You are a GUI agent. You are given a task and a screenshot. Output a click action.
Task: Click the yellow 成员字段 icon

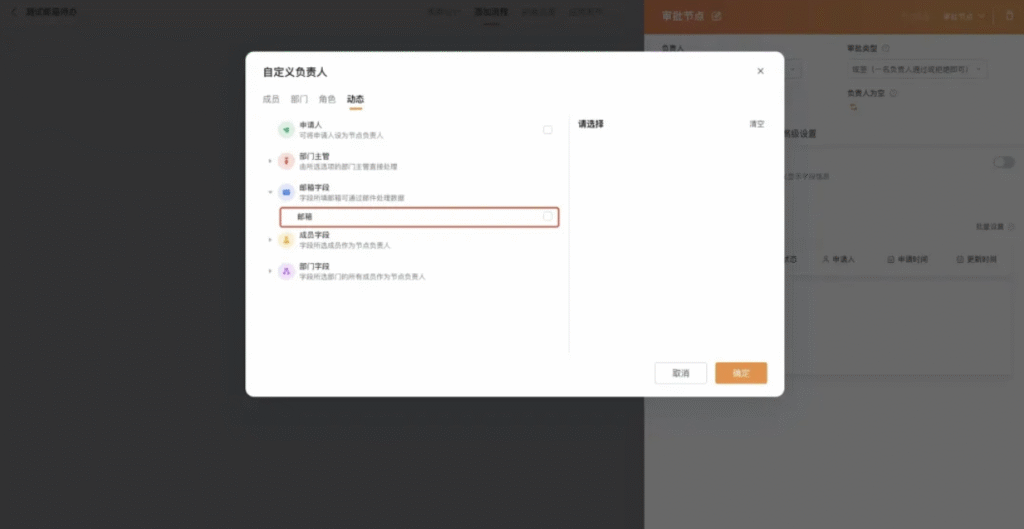tap(286, 240)
